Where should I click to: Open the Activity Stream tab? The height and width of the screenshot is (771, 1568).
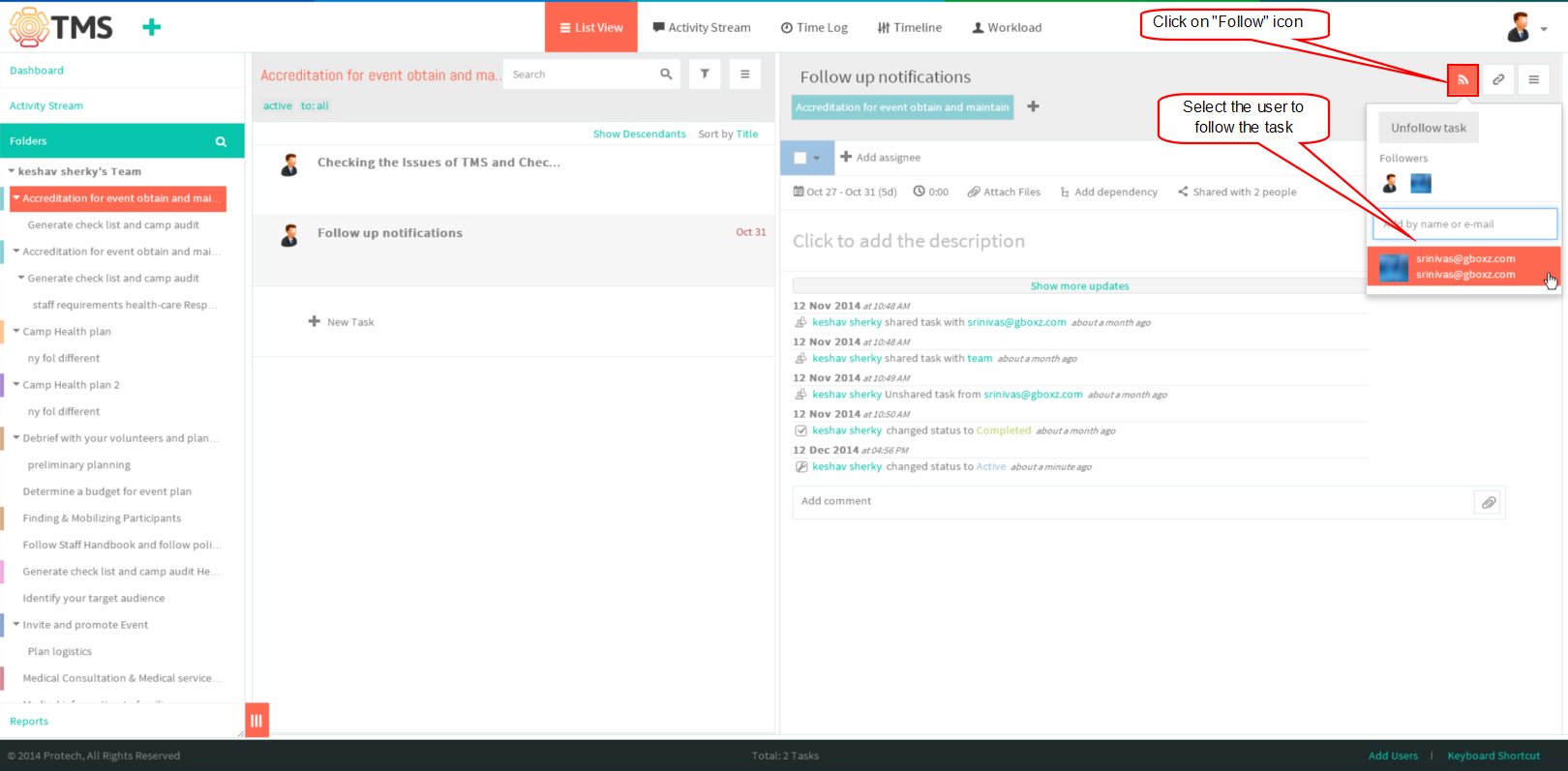pos(702,27)
